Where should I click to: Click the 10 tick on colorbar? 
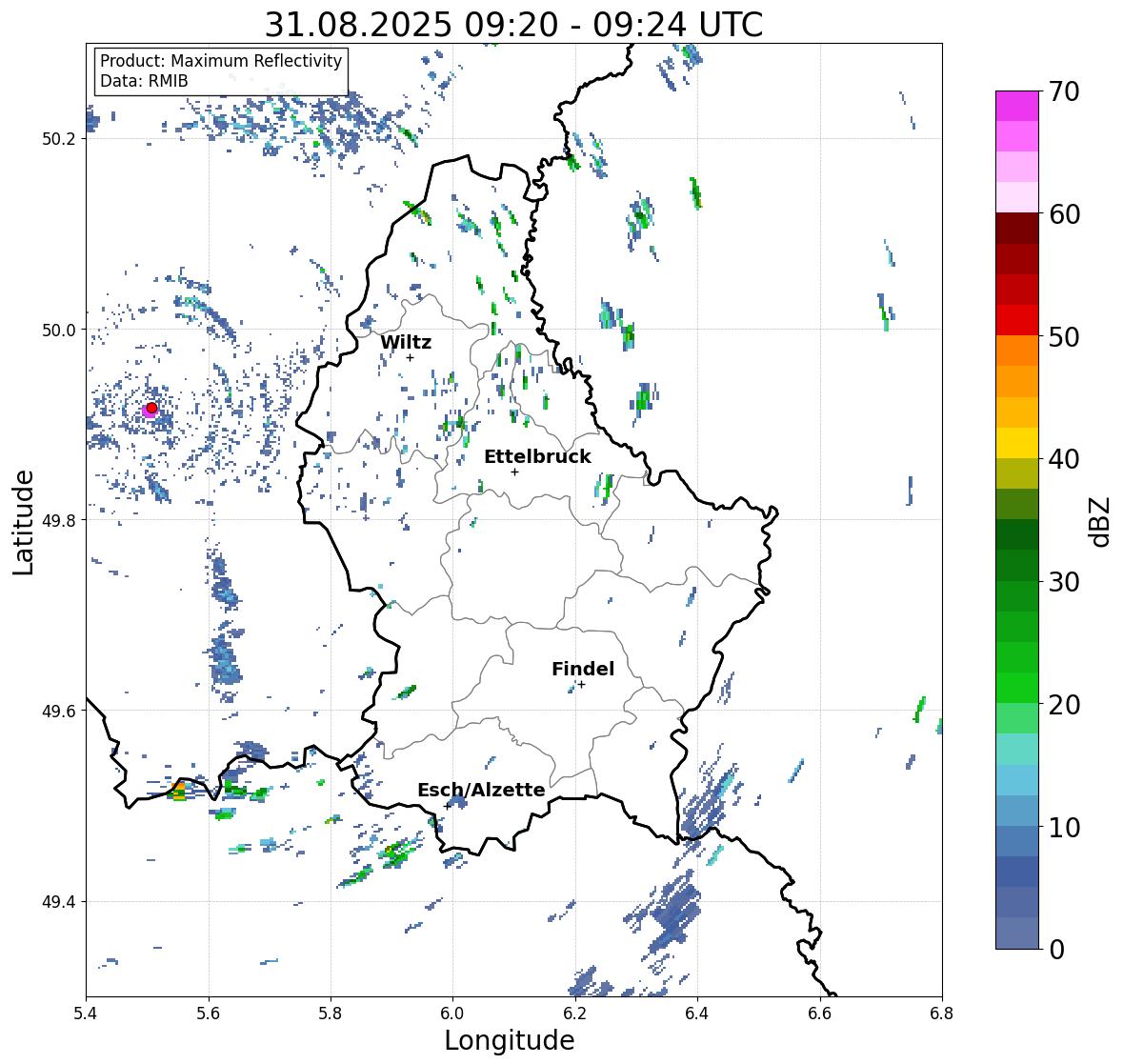pyautogui.click(x=1064, y=827)
